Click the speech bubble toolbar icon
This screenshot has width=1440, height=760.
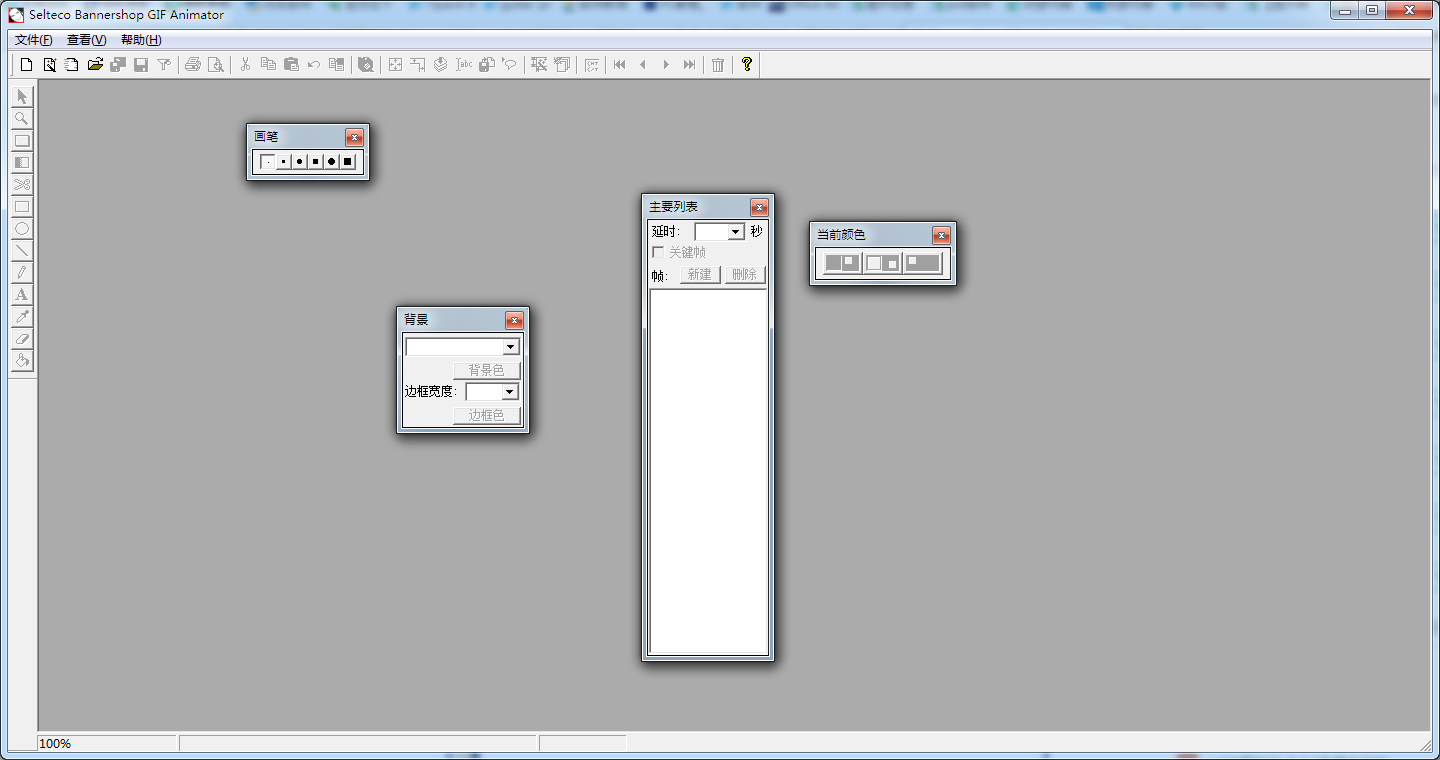click(510, 65)
